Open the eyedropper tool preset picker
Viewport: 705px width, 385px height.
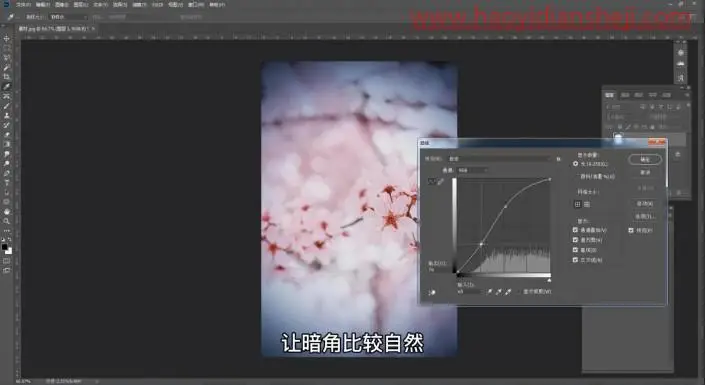(12, 17)
